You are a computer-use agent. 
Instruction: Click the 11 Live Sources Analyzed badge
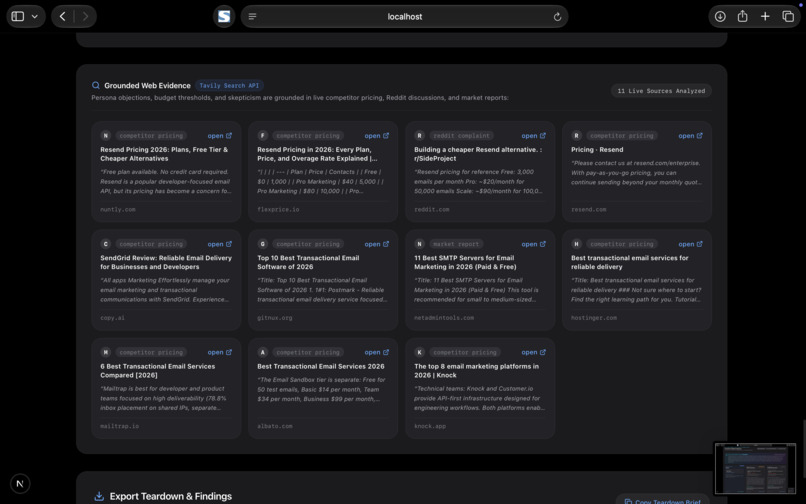(x=661, y=91)
